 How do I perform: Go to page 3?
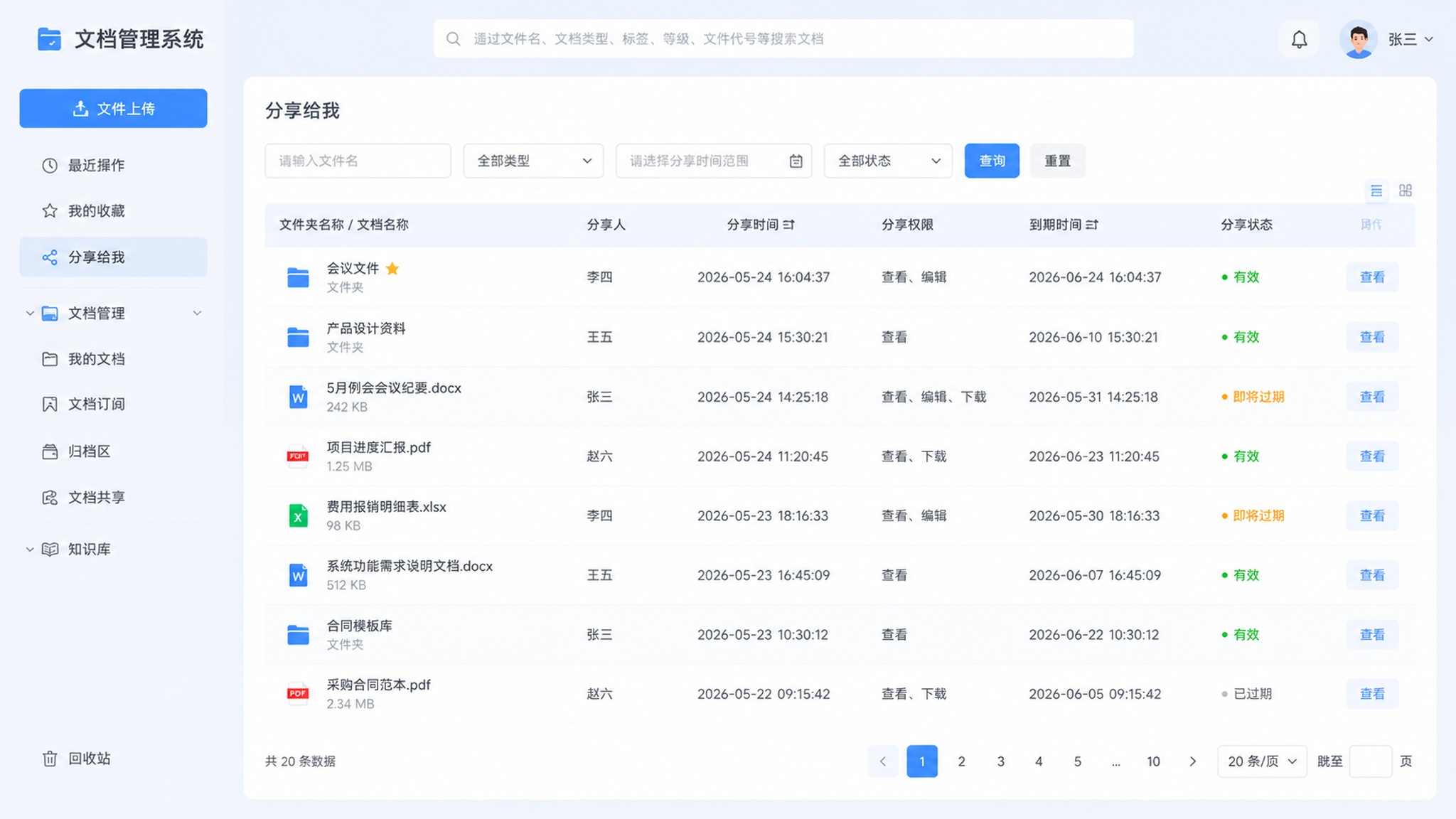pyautogui.click(x=1000, y=761)
